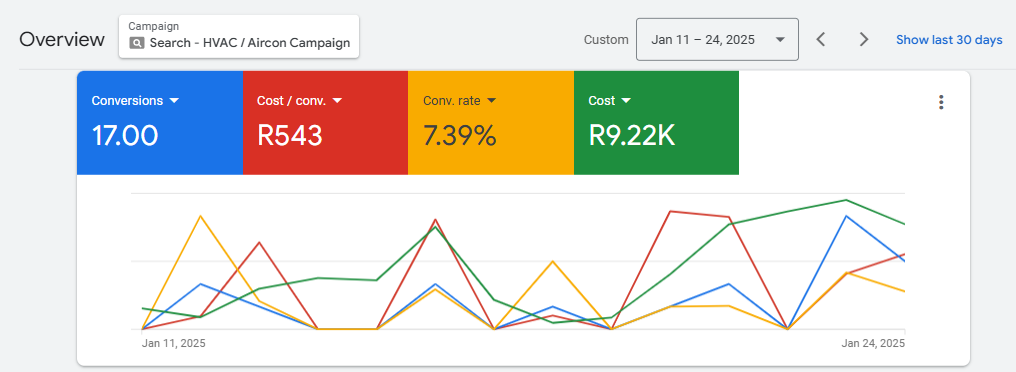This screenshot has height=372, width=1016.
Task: Open the Cost / conv. metric dropdown arrow
Action: 337,101
